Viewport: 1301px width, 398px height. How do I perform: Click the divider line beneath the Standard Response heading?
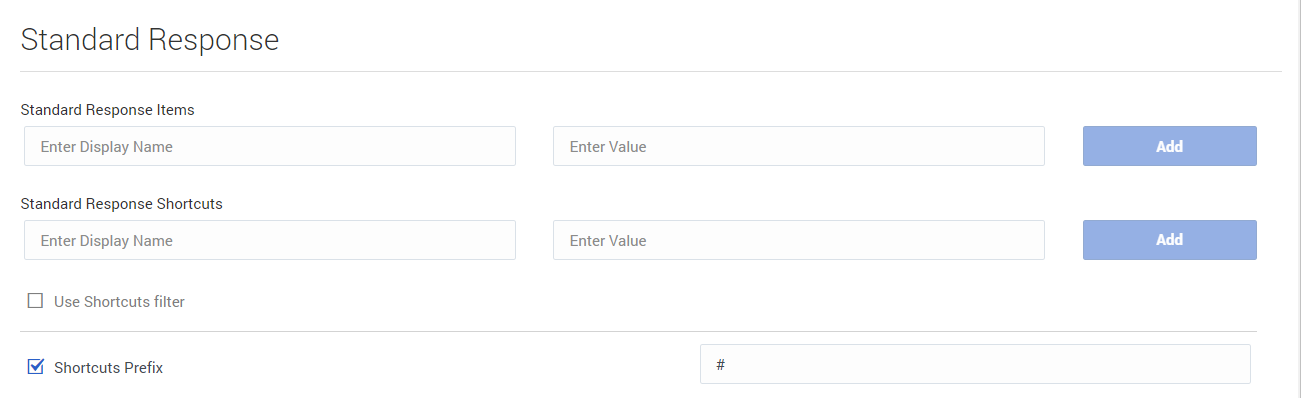tap(651, 72)
